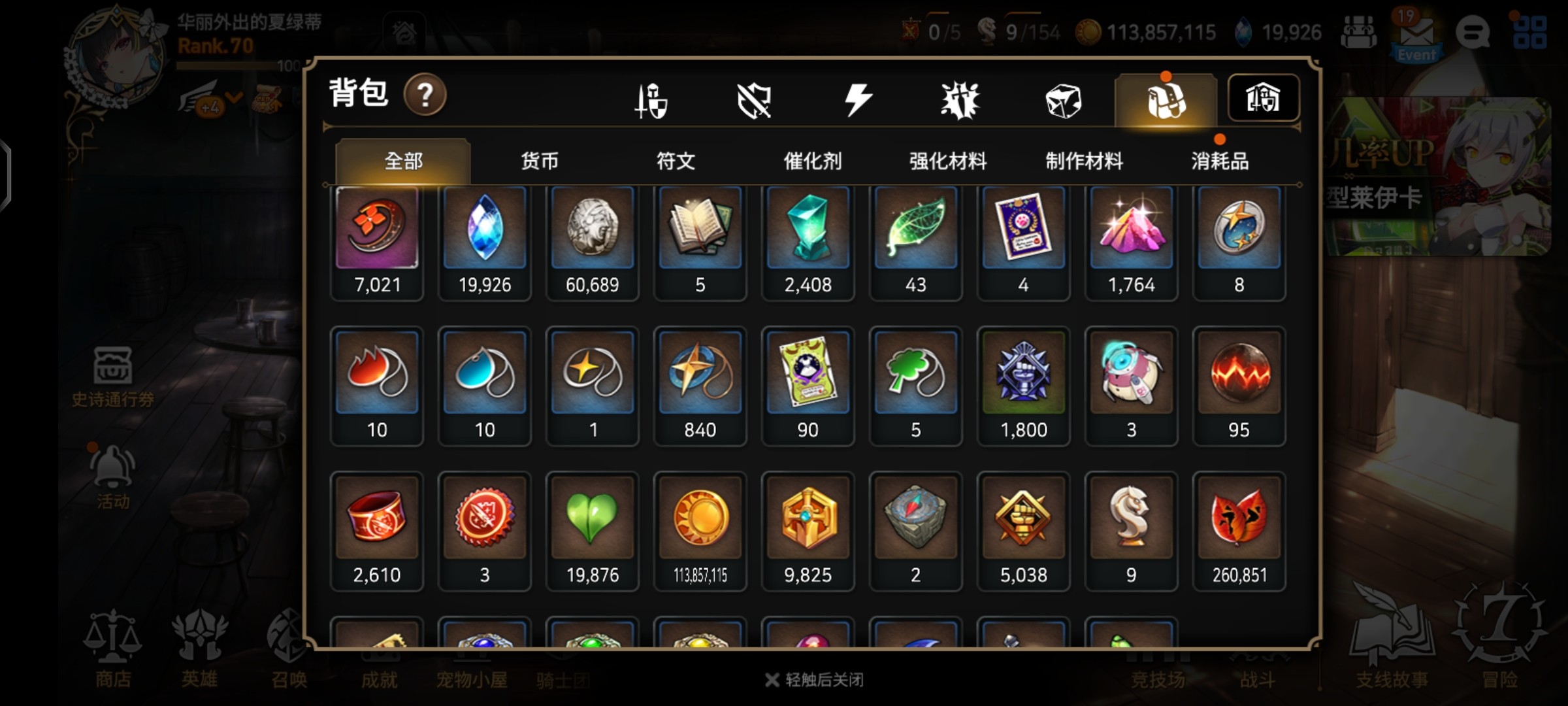Select the gold coin item showing 113,857,115
Image resolution: width=1568 pixels, height=706 pixels.
(700, 531)
